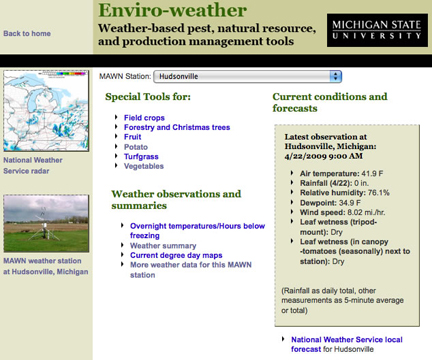
Task: Click the Rainfall as daily total footnote
Action: (x=342, y=301)
